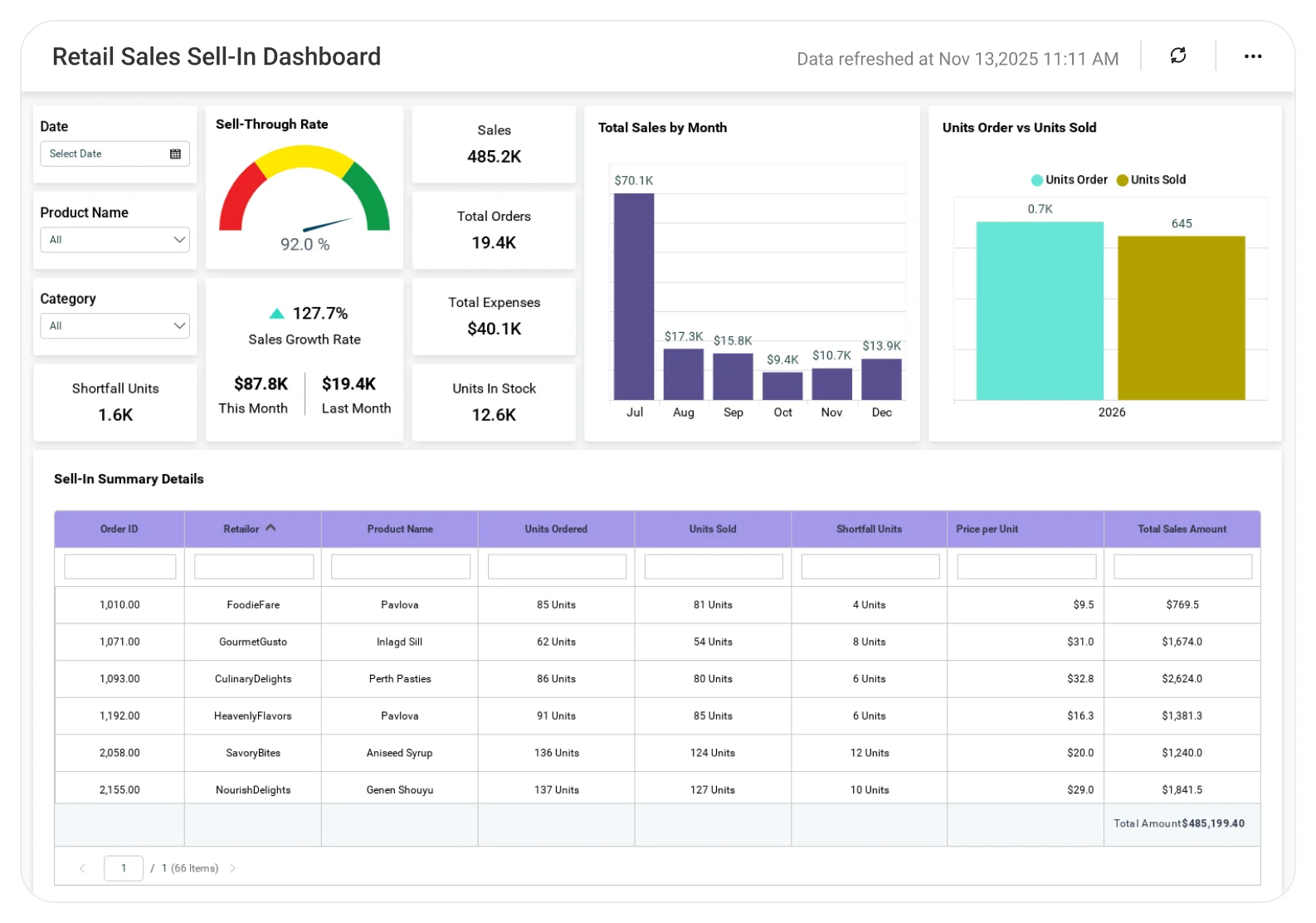The image size is (1316, 923).
Task: Click the Total Expenses $40.1K card
Action: pyautogui.click(x=494, y=316)
